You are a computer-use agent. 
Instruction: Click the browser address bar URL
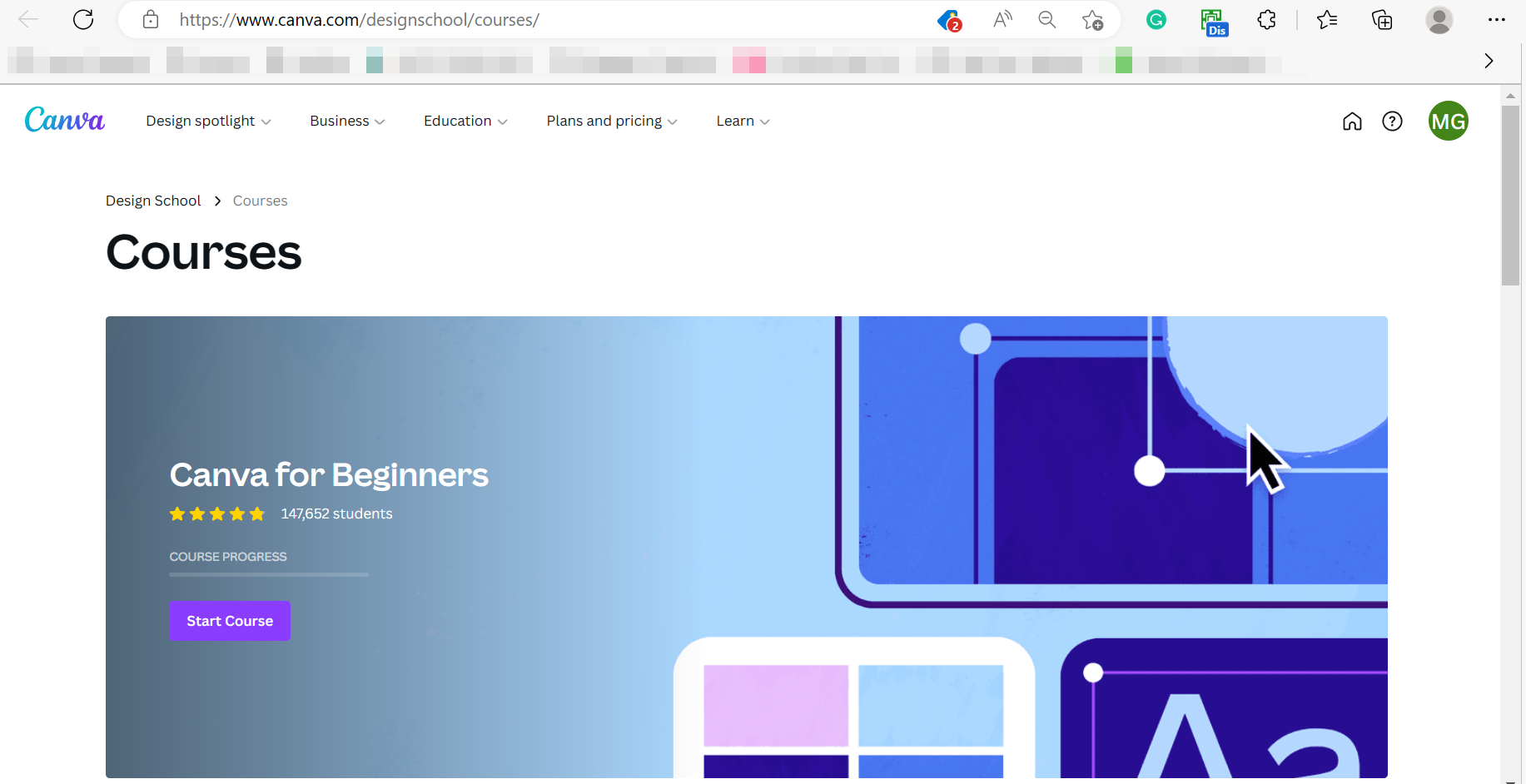pyautogui.click(x=360, y=20)
